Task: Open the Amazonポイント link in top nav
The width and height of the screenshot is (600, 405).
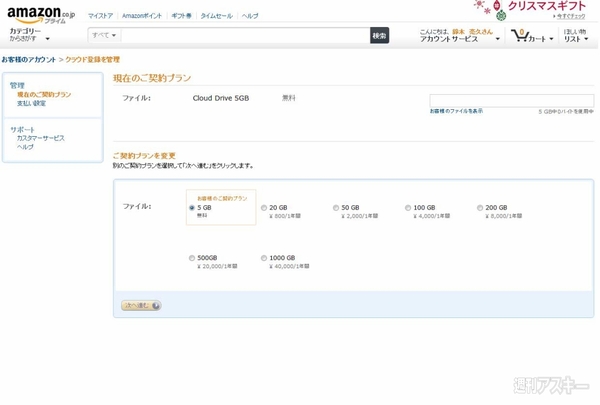Action: [x=142, y=16]
